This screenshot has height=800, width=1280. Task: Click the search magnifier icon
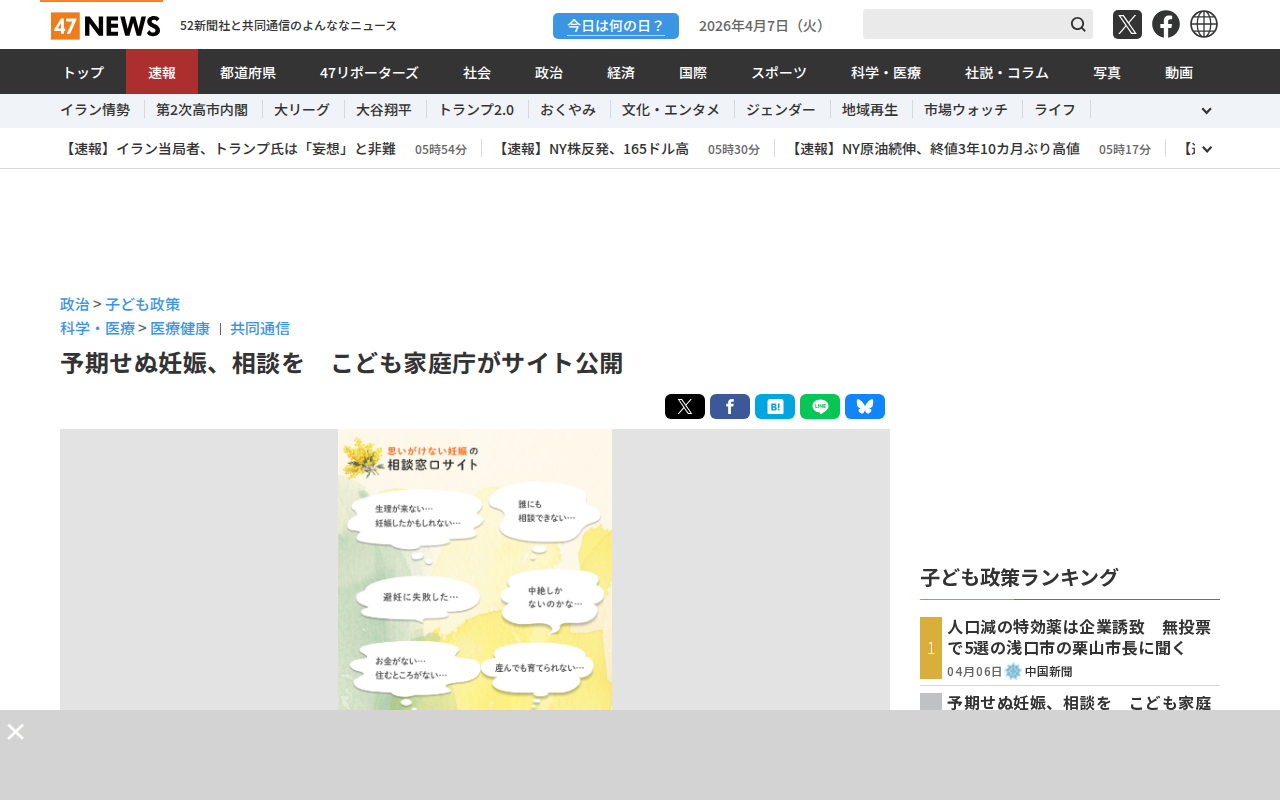pyautogui.click(x=1078, y=24)
